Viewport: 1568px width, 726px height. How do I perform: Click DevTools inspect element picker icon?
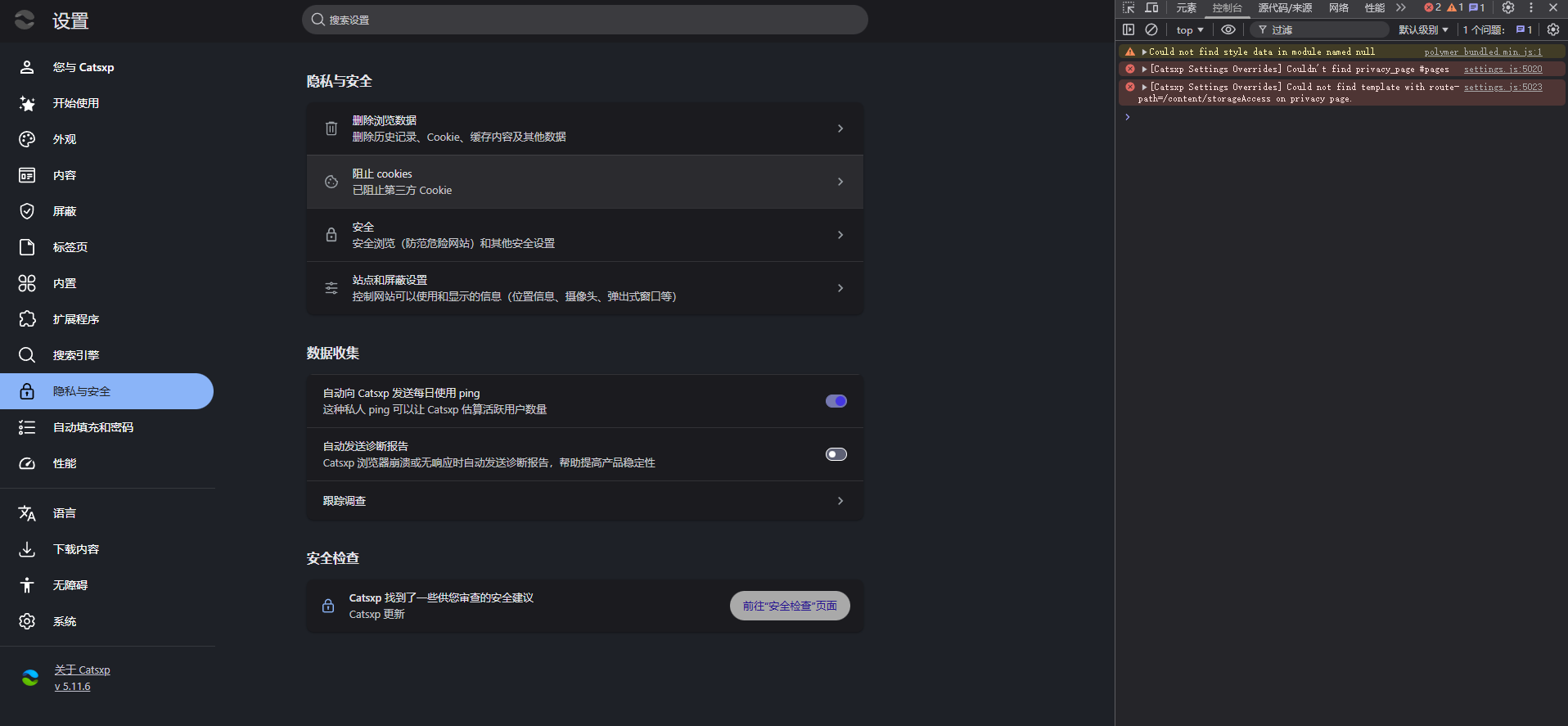[x=1129, y=7]
